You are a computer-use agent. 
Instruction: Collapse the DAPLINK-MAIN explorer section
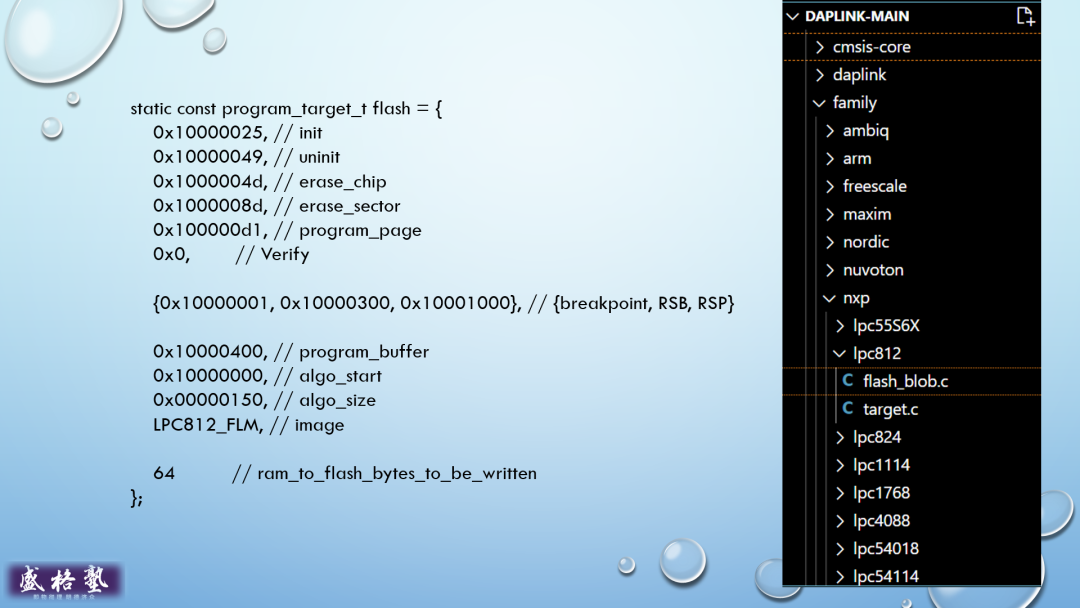point(792,16)
